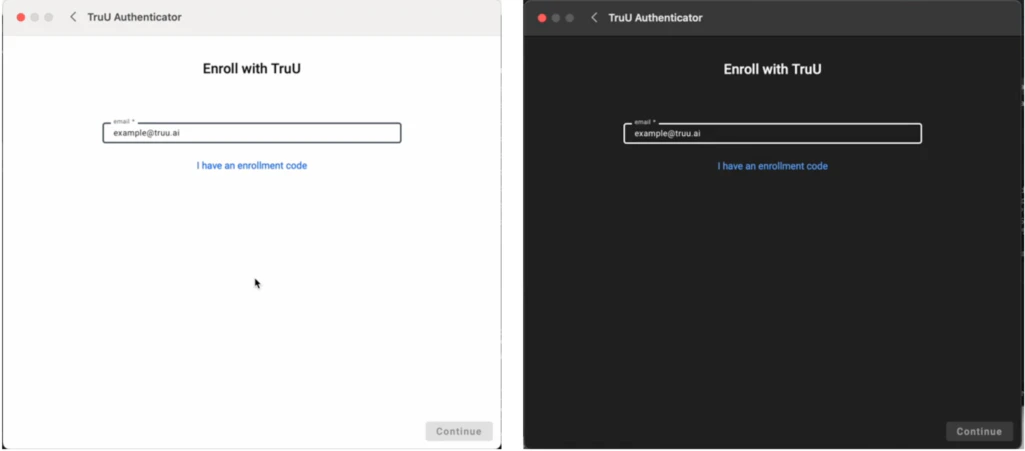Click the email field in the dark-mode window
This screenshot has width=1025, height=451.
tap(773, 133)
